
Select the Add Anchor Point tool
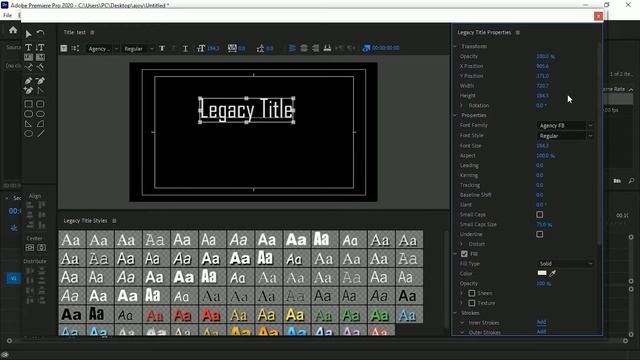tap(28, 90)
